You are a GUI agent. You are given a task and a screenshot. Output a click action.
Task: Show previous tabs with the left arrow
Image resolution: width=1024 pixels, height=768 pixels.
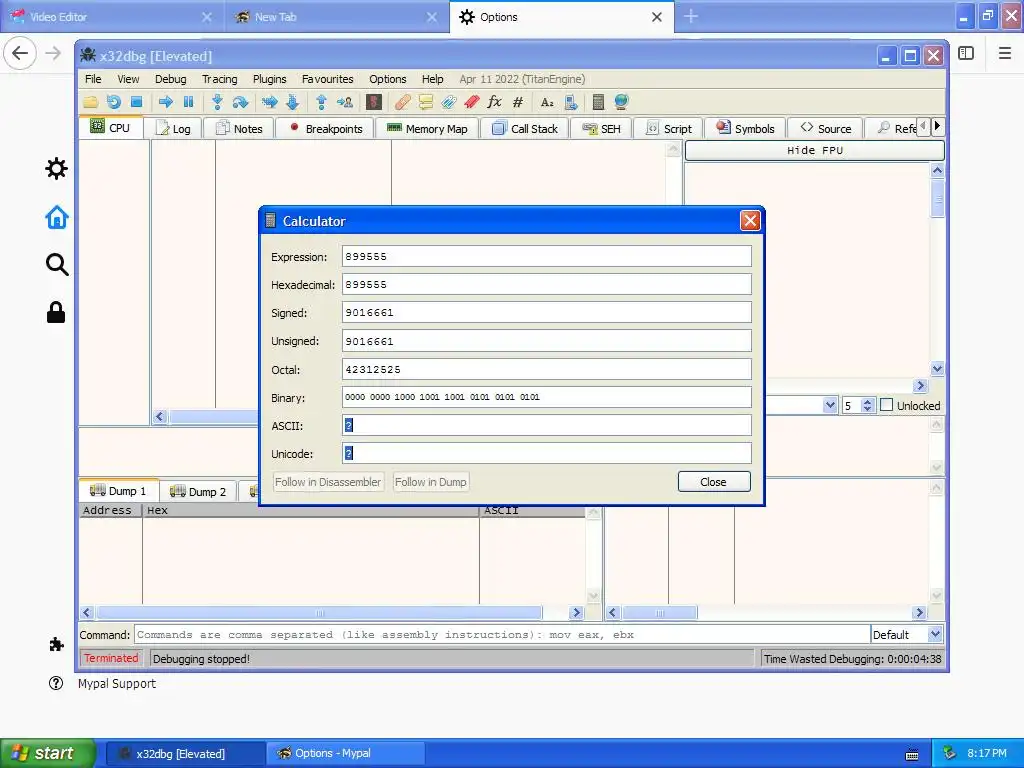coord(923,126)
